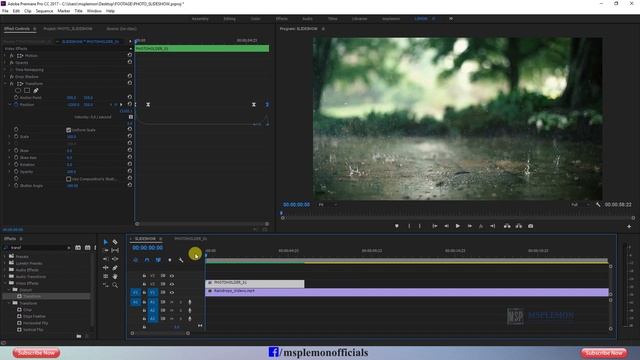Image resolution: width=640 pixels, height=360 pixels.
Task: Switch to PHOTOHOLDER_01 timeline tab
Action: 191,238
